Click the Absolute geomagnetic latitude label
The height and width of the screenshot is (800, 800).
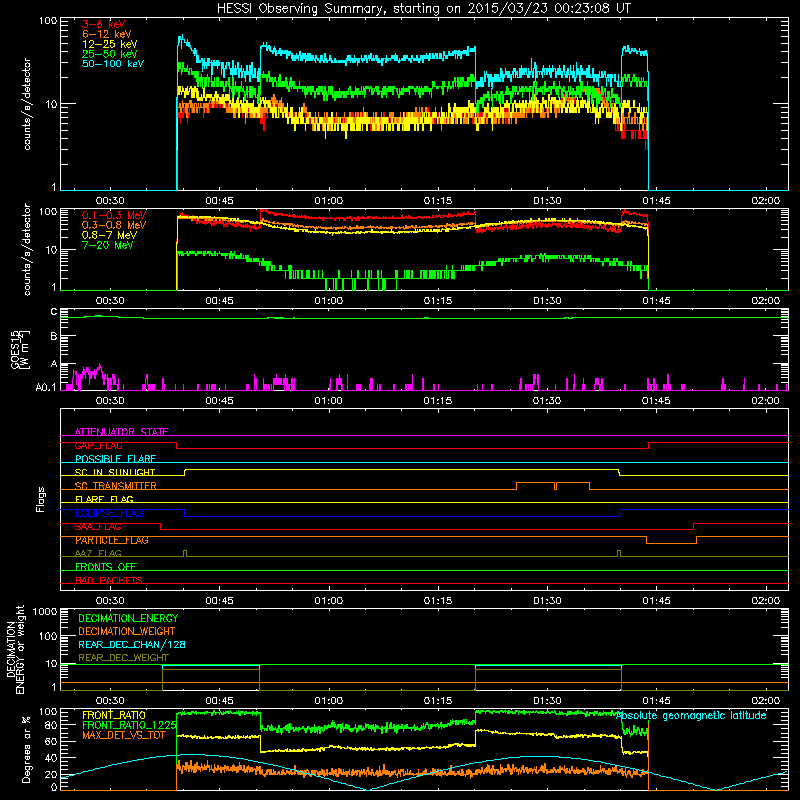691,716
